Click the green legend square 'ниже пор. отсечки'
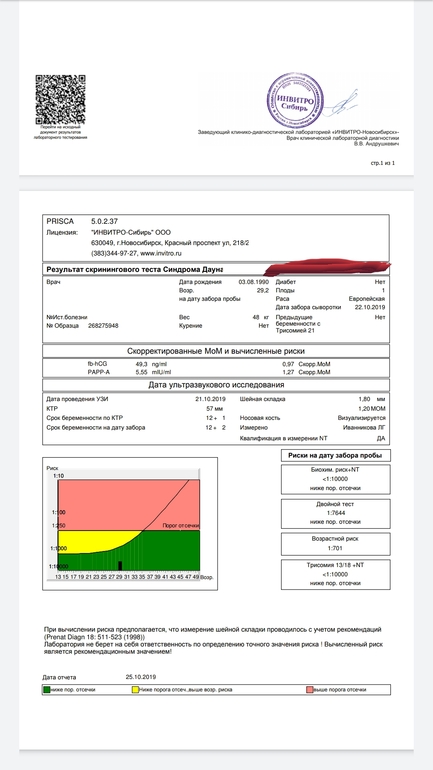 point(47,689)
